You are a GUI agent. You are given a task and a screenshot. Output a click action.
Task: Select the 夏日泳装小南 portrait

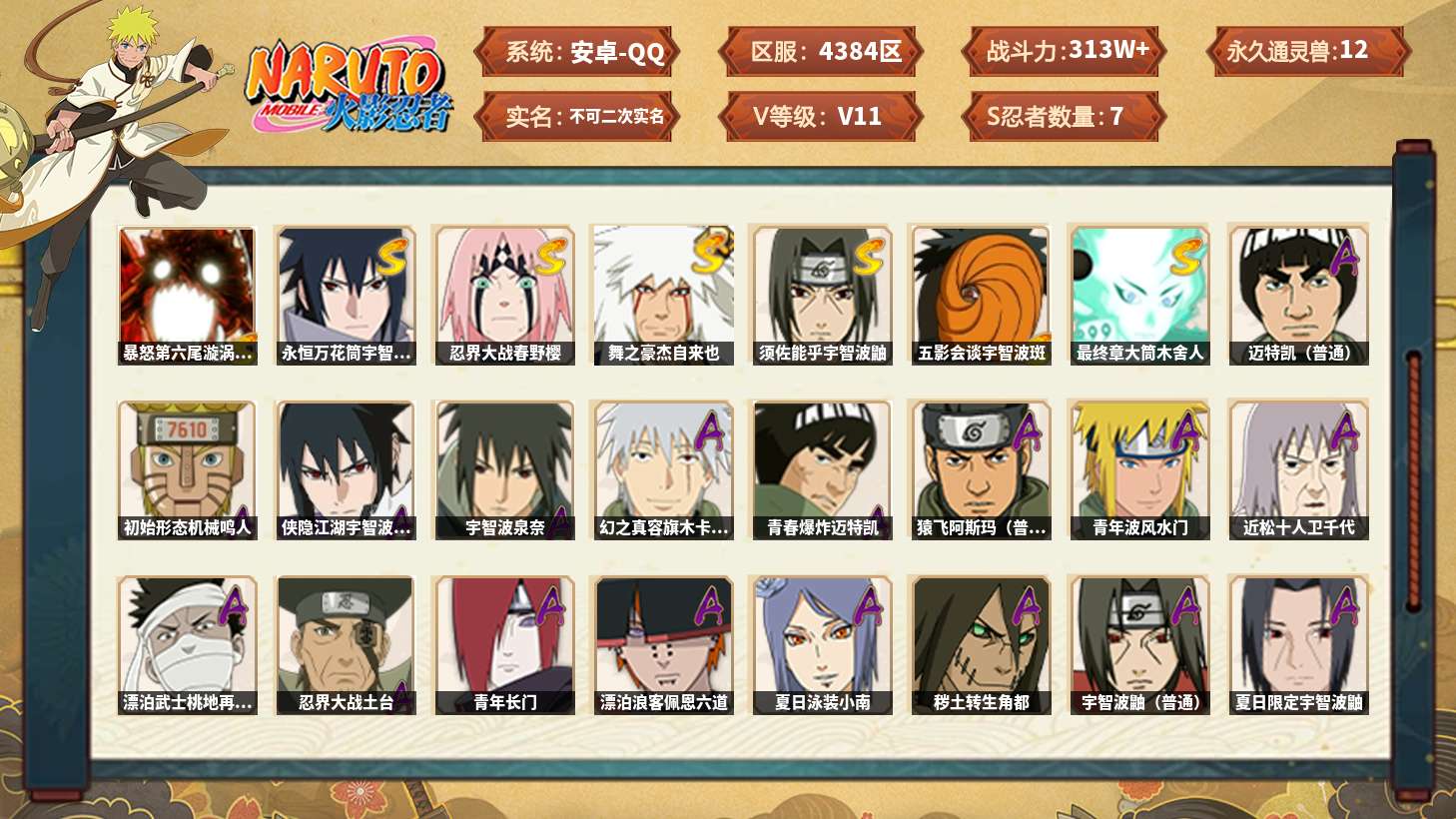[x=822, y=645]
